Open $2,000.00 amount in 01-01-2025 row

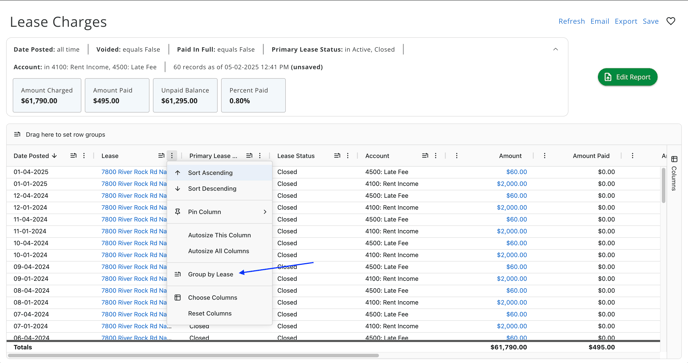[x=512, y=183]
